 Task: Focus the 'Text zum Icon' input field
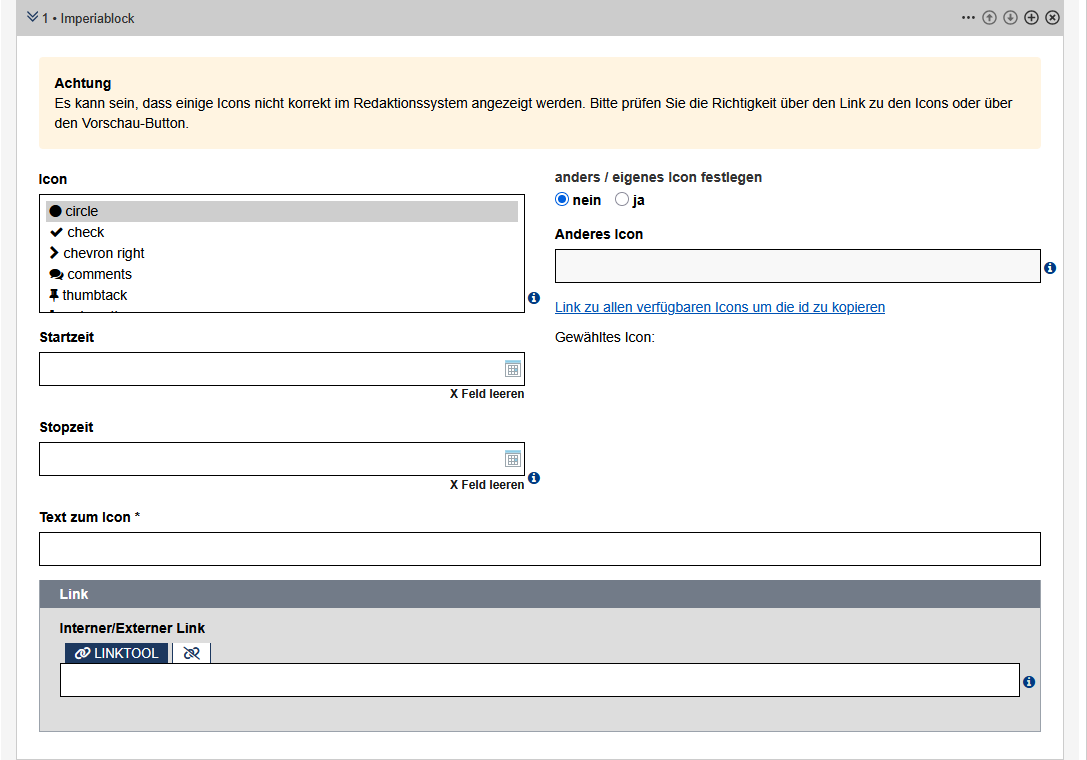[539, 549]
